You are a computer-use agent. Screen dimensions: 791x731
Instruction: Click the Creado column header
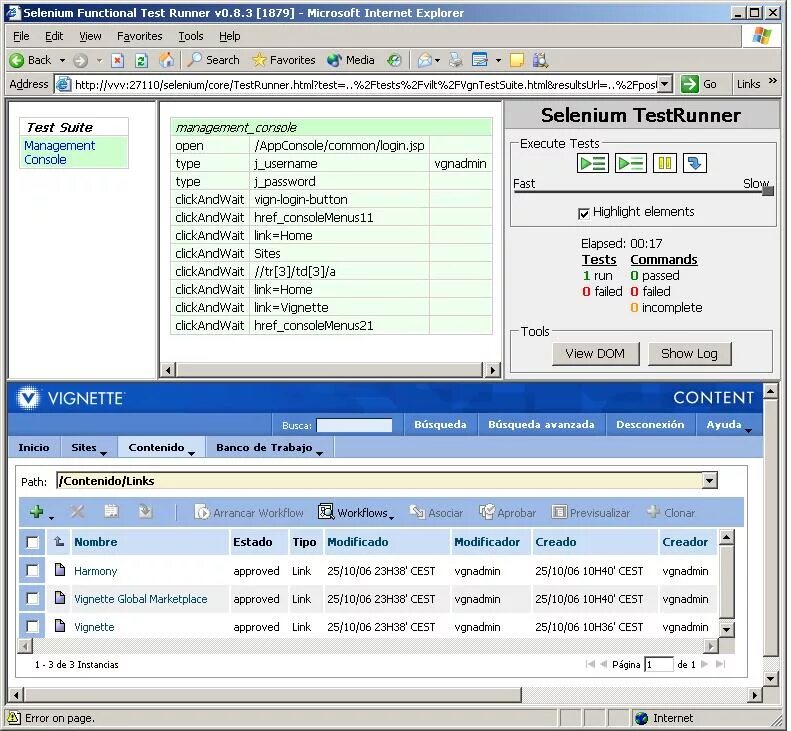pos(555,542)
